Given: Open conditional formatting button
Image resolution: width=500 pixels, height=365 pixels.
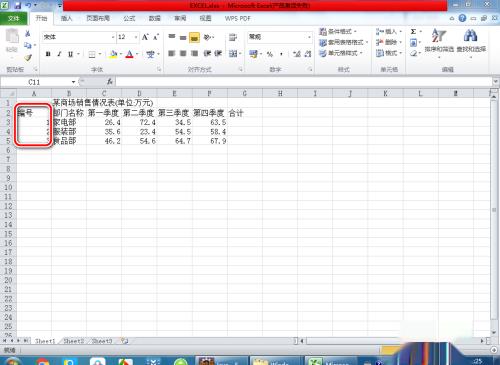Looking at the screenshot, I should click(338, 32).
